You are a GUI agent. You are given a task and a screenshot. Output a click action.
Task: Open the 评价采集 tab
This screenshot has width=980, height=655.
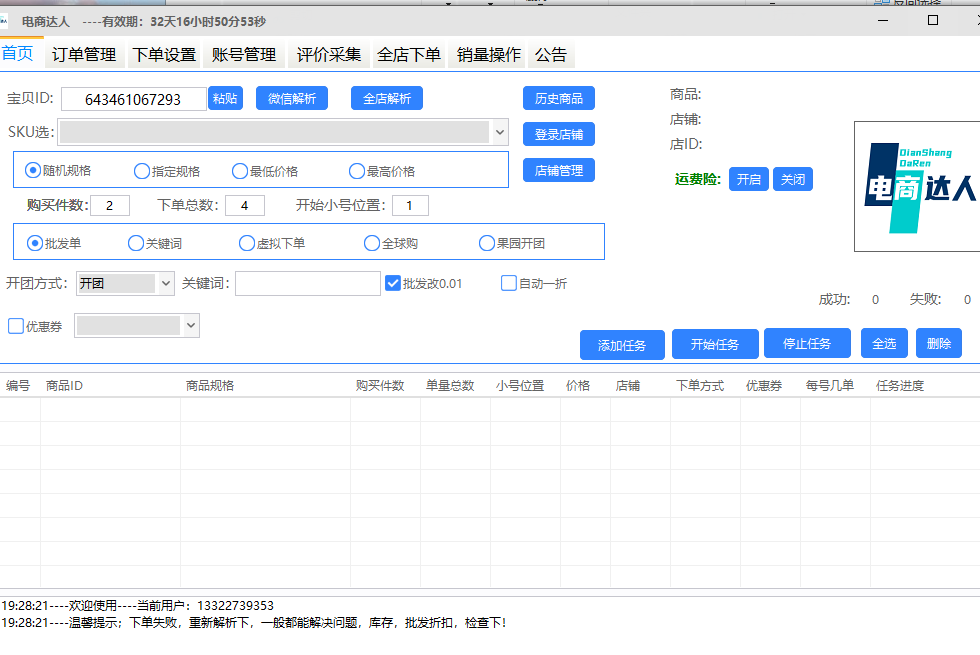(328, 54)
